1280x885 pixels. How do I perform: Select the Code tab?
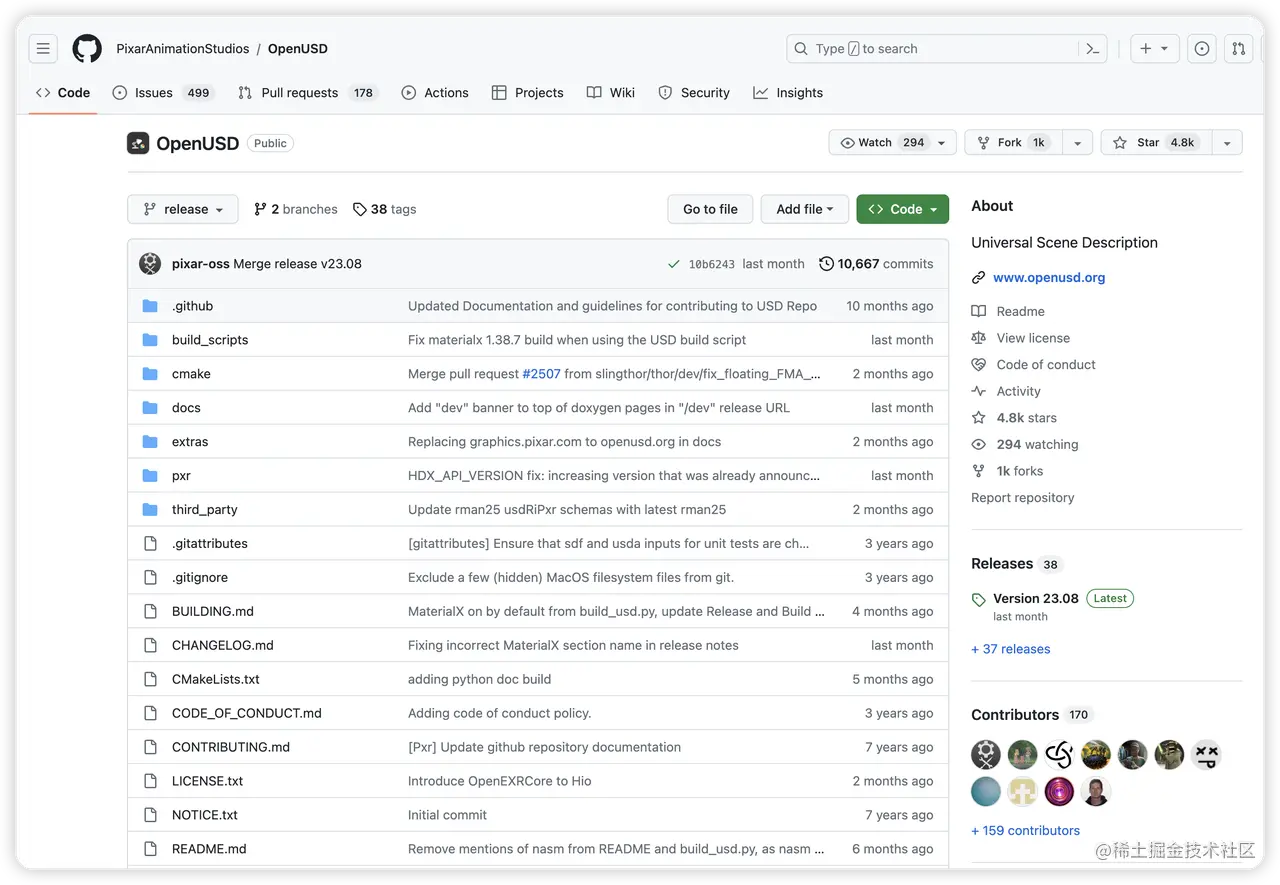[x=63, y=93]
